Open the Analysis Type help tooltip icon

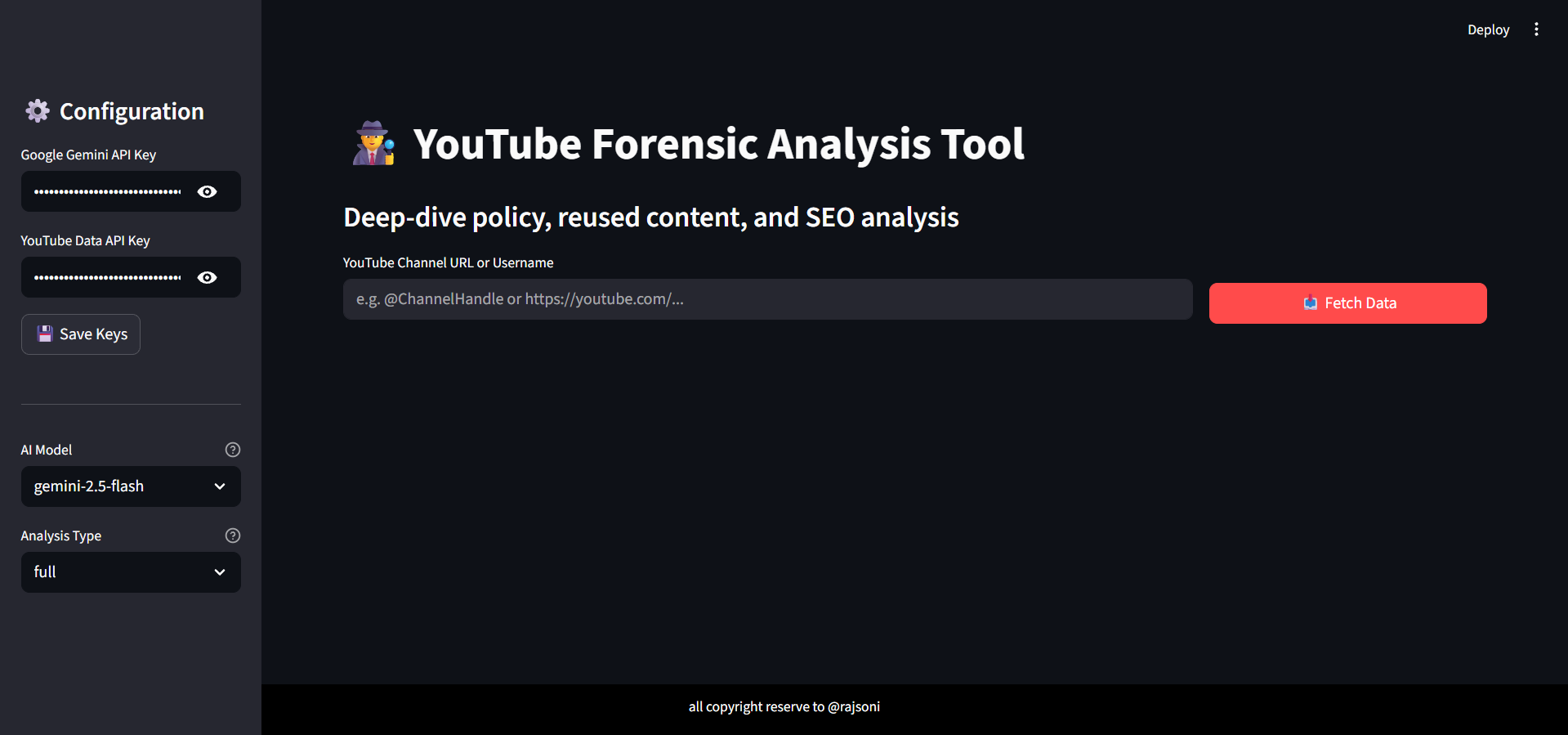coord(233,536)
